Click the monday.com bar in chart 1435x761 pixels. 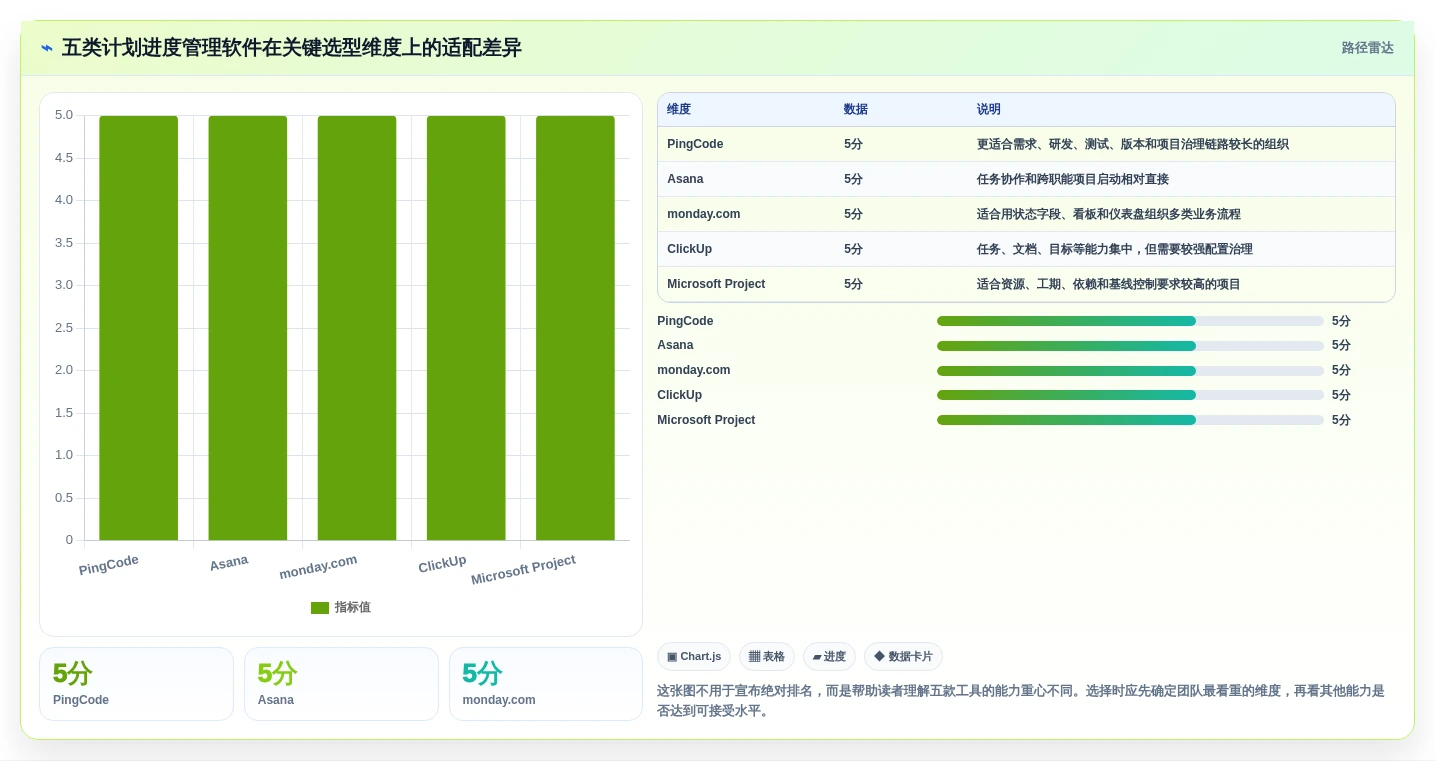point(357,328)
